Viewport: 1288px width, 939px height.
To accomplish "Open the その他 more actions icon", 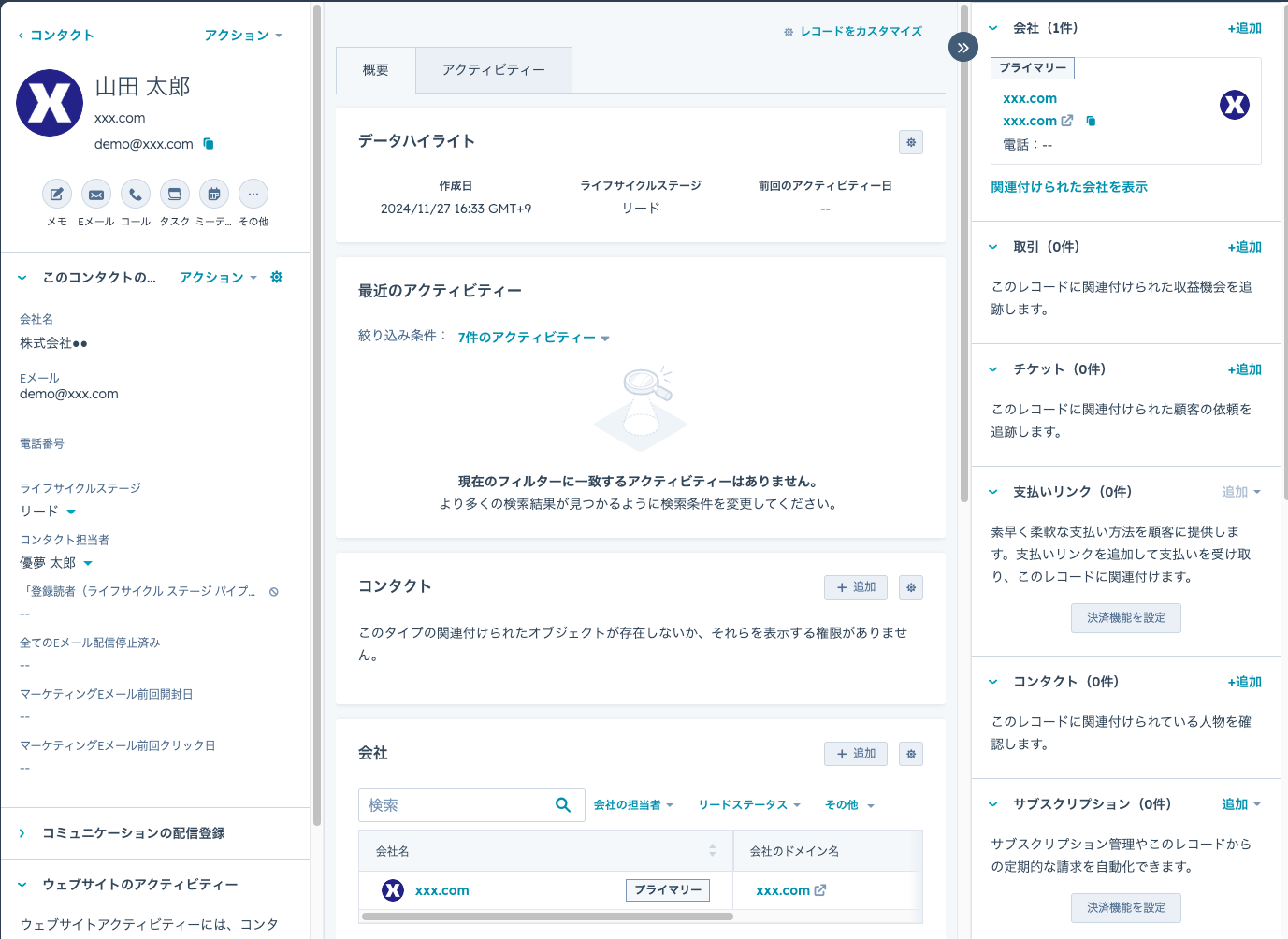I will click(x=253, y=195).
